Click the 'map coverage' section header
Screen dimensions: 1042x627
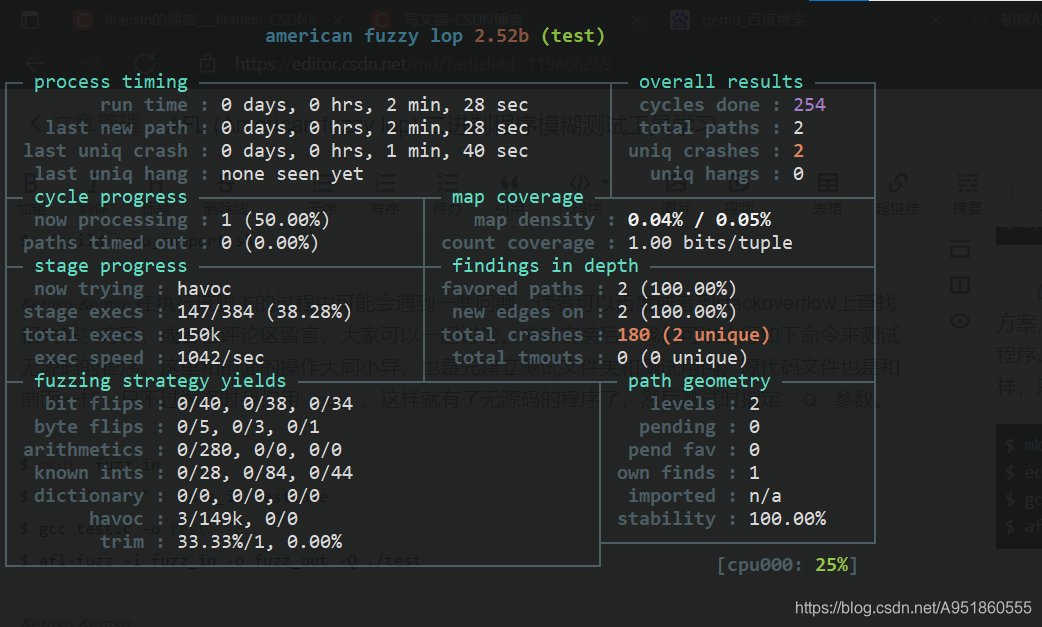518,197
